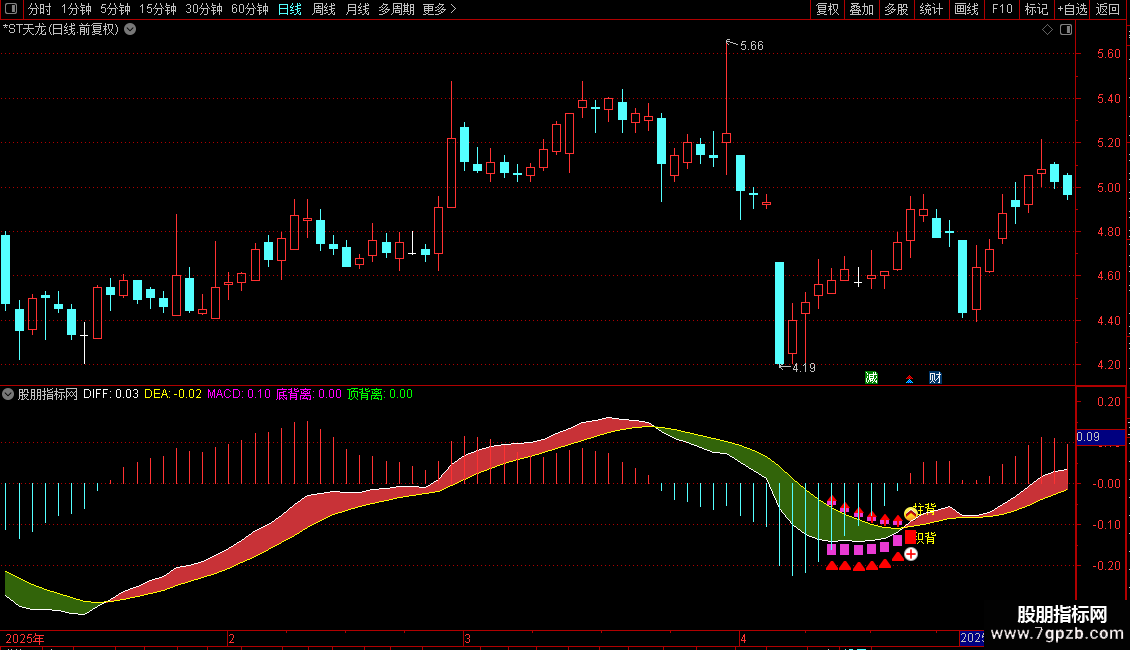1130x650 pixels.
Task: Select the 日线 daily chart tab
Action: (290, 9)
